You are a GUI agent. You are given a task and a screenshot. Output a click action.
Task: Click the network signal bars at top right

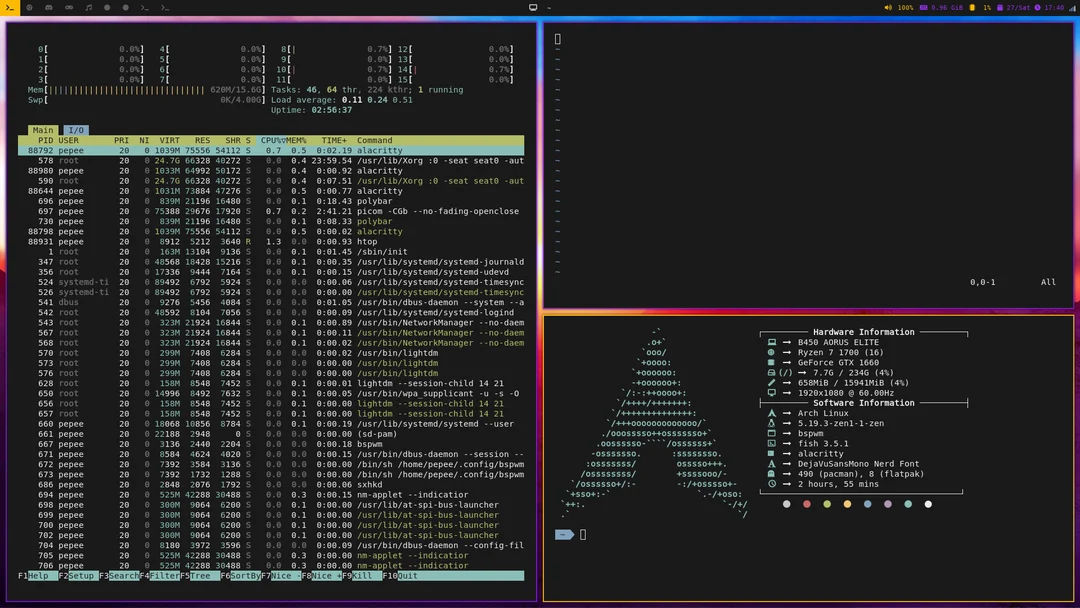(1072, 7)
